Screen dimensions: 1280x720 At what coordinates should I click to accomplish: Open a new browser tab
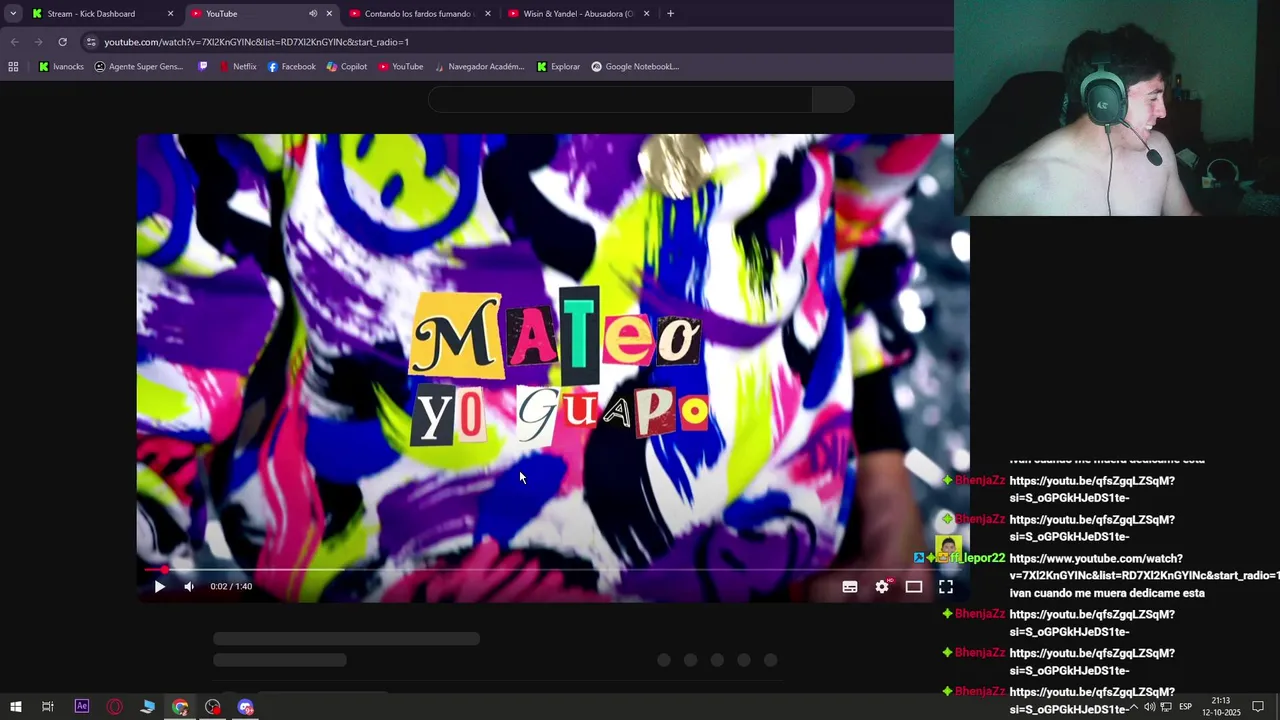[670, 14]
